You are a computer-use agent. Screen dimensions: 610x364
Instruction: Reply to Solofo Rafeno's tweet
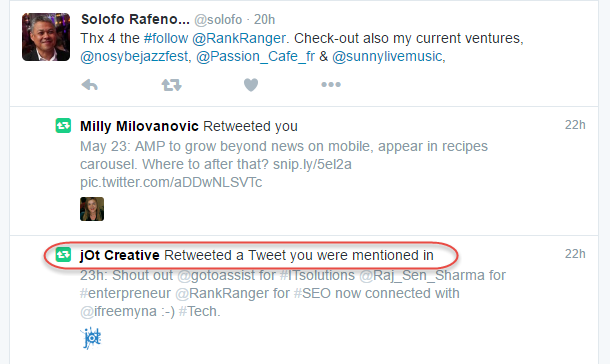tap(89, 84)
